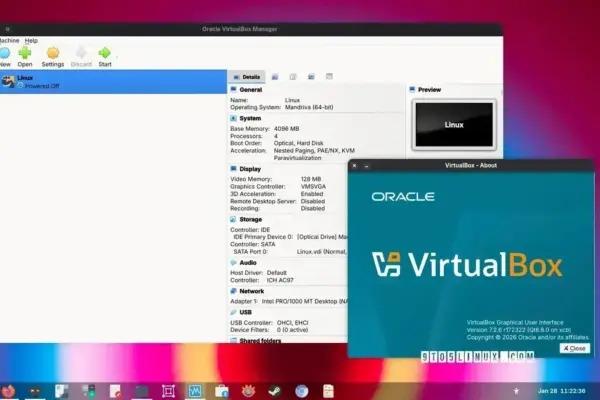The height and width of the screenshot is (400, 600).
Task: Open the General section heading
Action: click(251, 90)
